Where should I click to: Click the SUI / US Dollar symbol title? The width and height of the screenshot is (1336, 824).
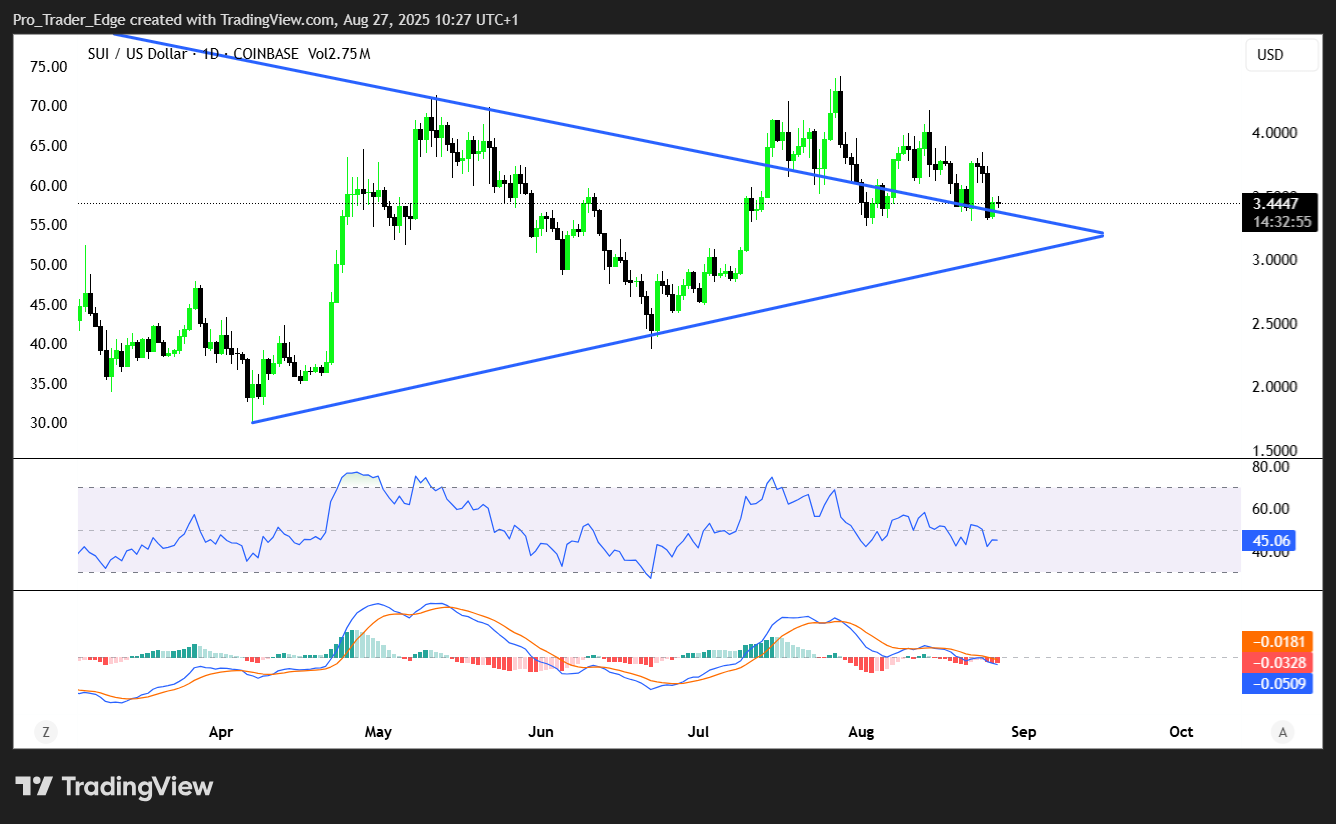point(140,54)
